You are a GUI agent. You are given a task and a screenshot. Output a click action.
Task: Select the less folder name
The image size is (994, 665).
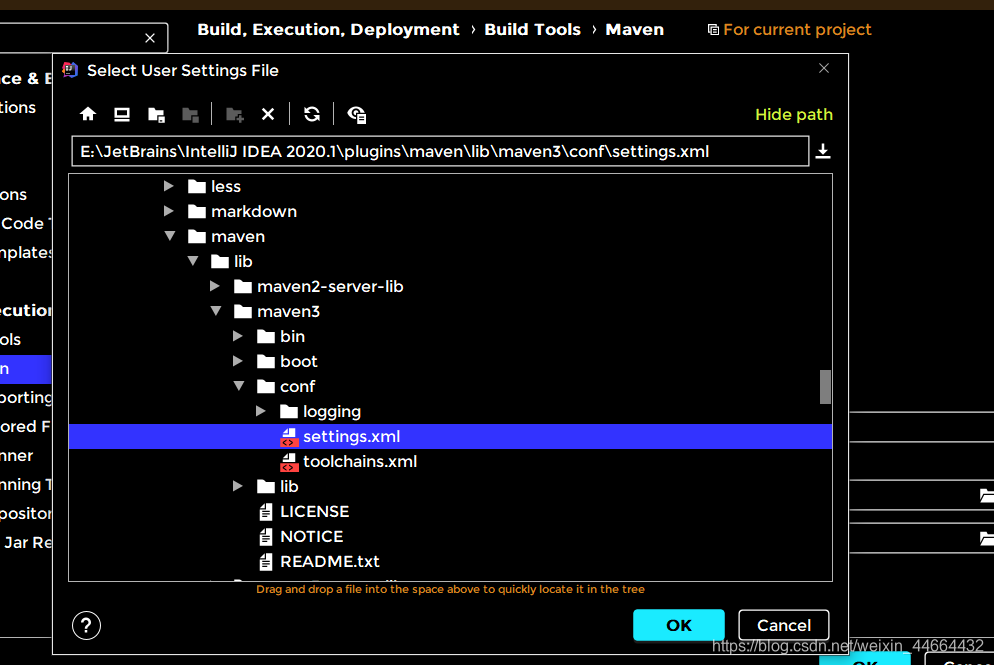[226, 186]
